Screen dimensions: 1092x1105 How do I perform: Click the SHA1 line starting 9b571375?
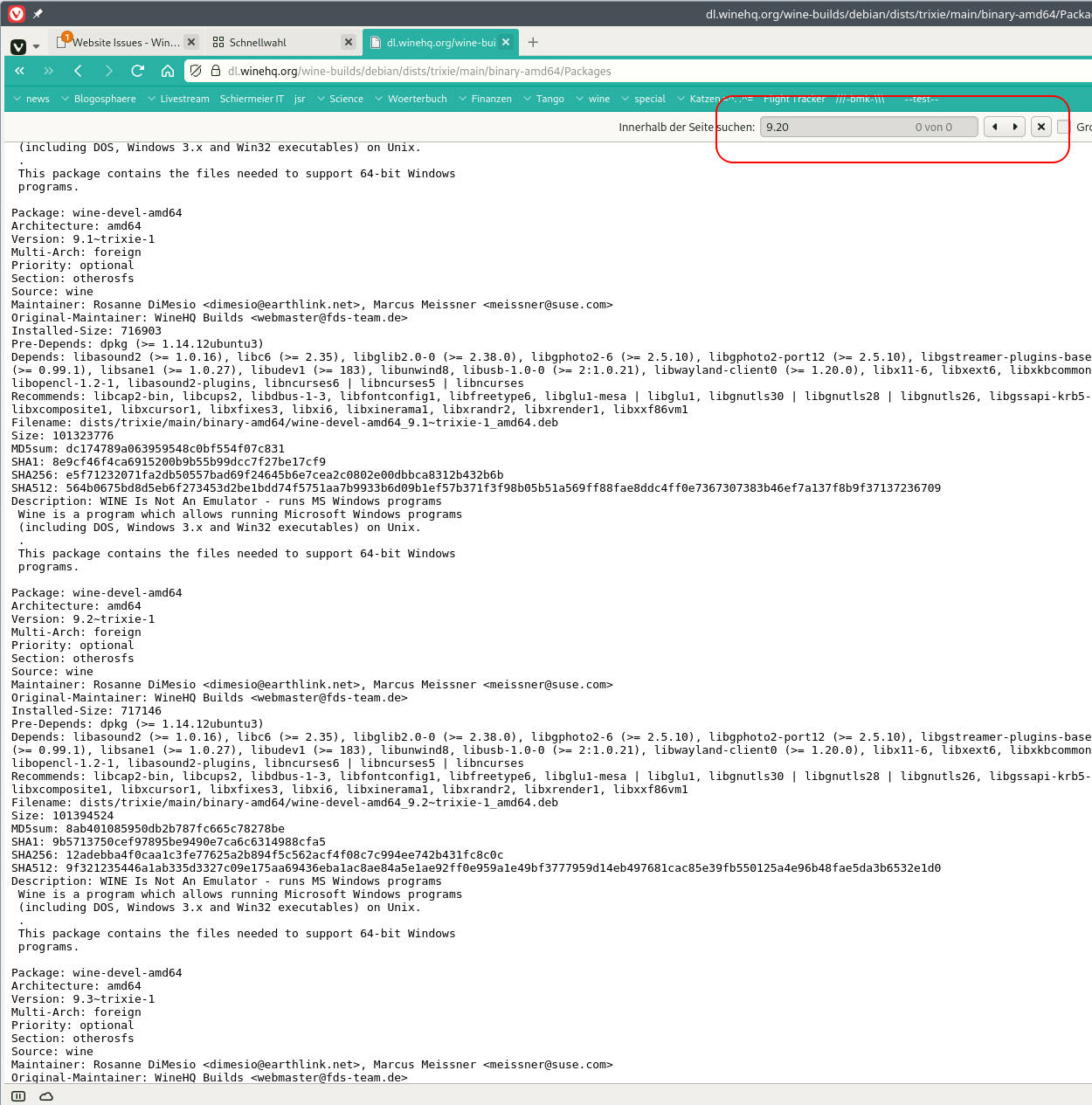click(x=169, y=842)
